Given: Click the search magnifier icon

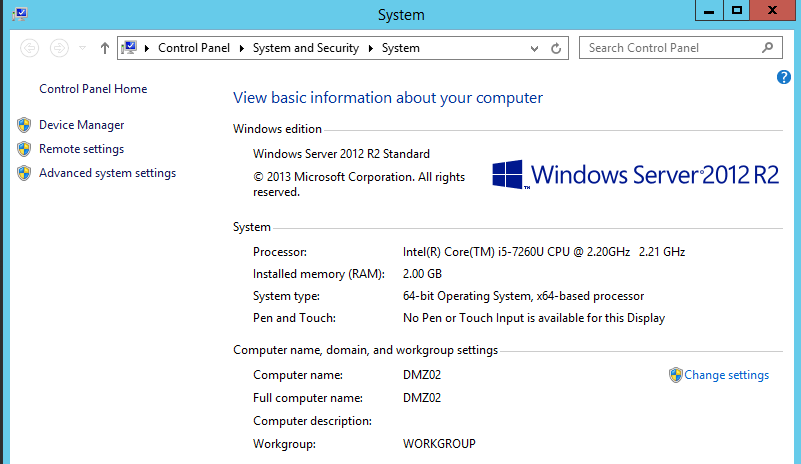Looking at the screenshot, I should tap(767, 48).
